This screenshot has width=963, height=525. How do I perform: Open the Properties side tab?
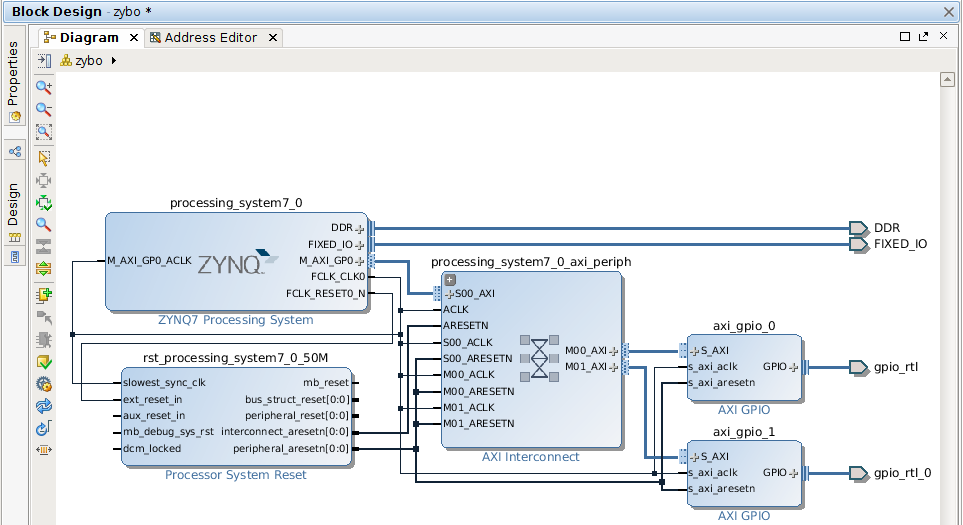14,80
